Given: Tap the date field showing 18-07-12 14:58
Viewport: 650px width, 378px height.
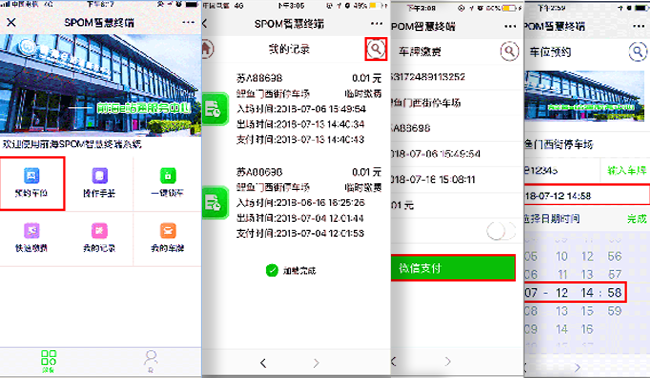Looking at the screenshot, I should coord(587,196).
